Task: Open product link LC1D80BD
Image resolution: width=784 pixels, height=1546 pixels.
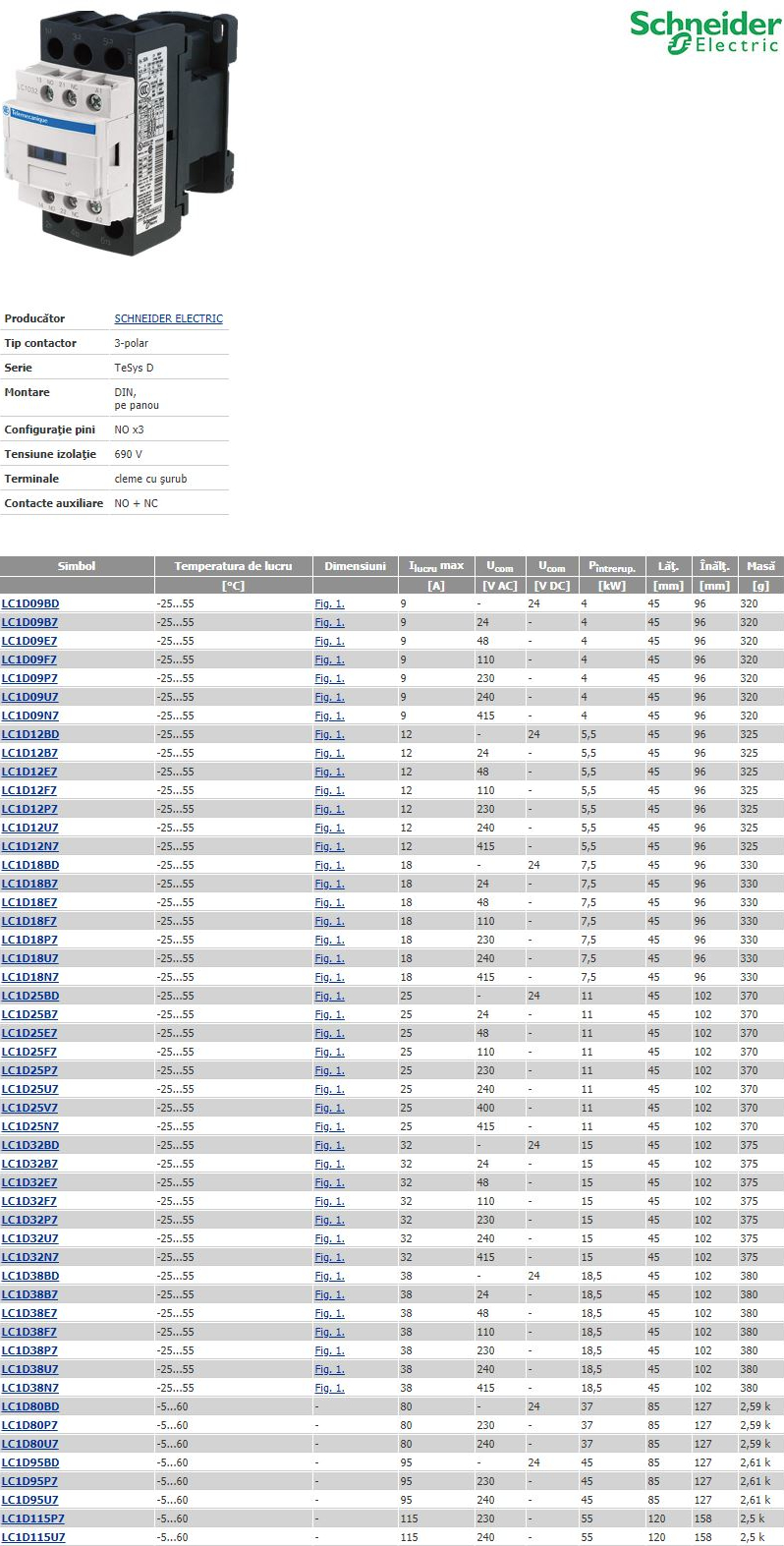Action: tap(30, 1406)
